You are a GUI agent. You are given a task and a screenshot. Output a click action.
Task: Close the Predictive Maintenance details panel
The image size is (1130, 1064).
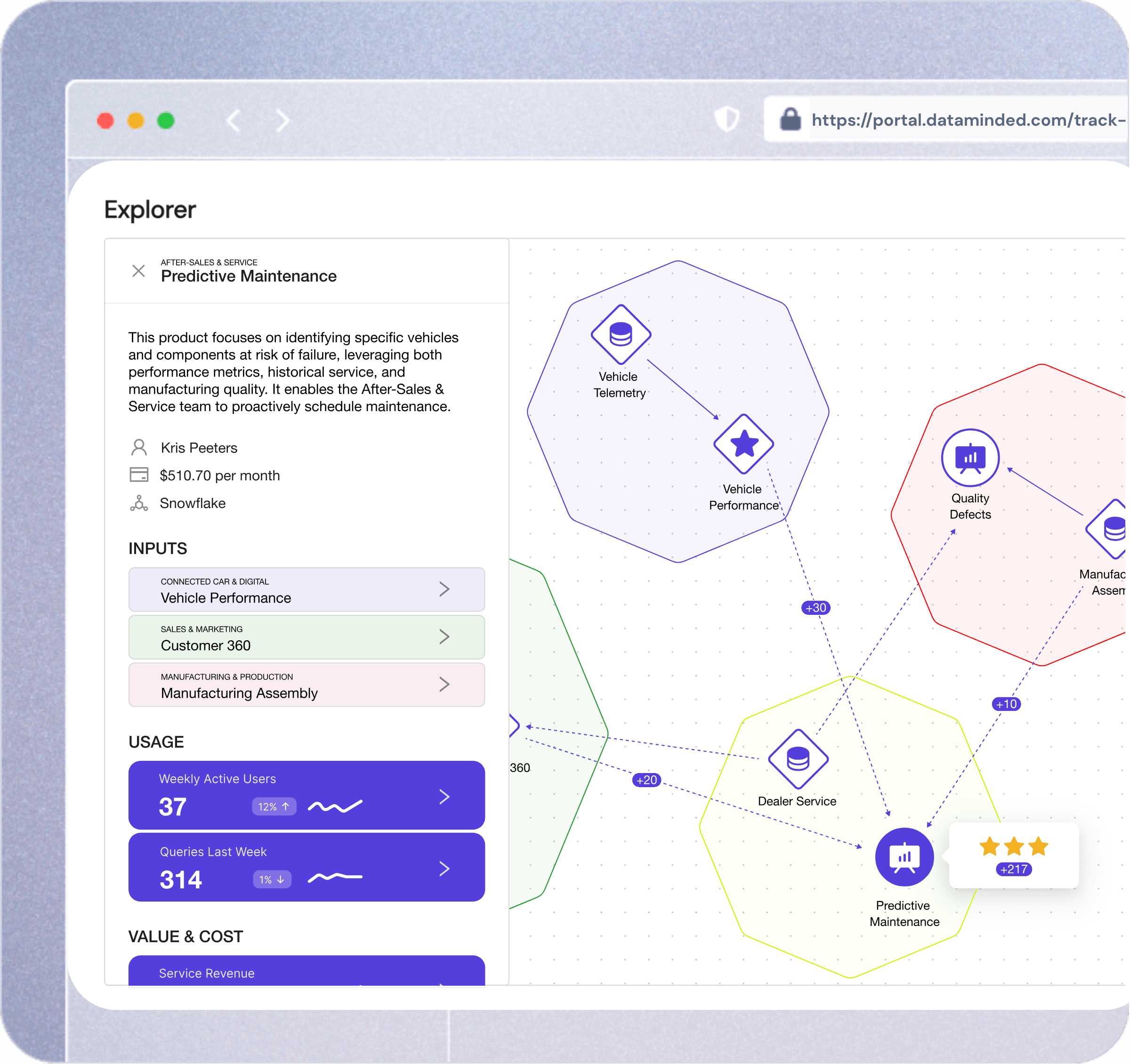139,271
